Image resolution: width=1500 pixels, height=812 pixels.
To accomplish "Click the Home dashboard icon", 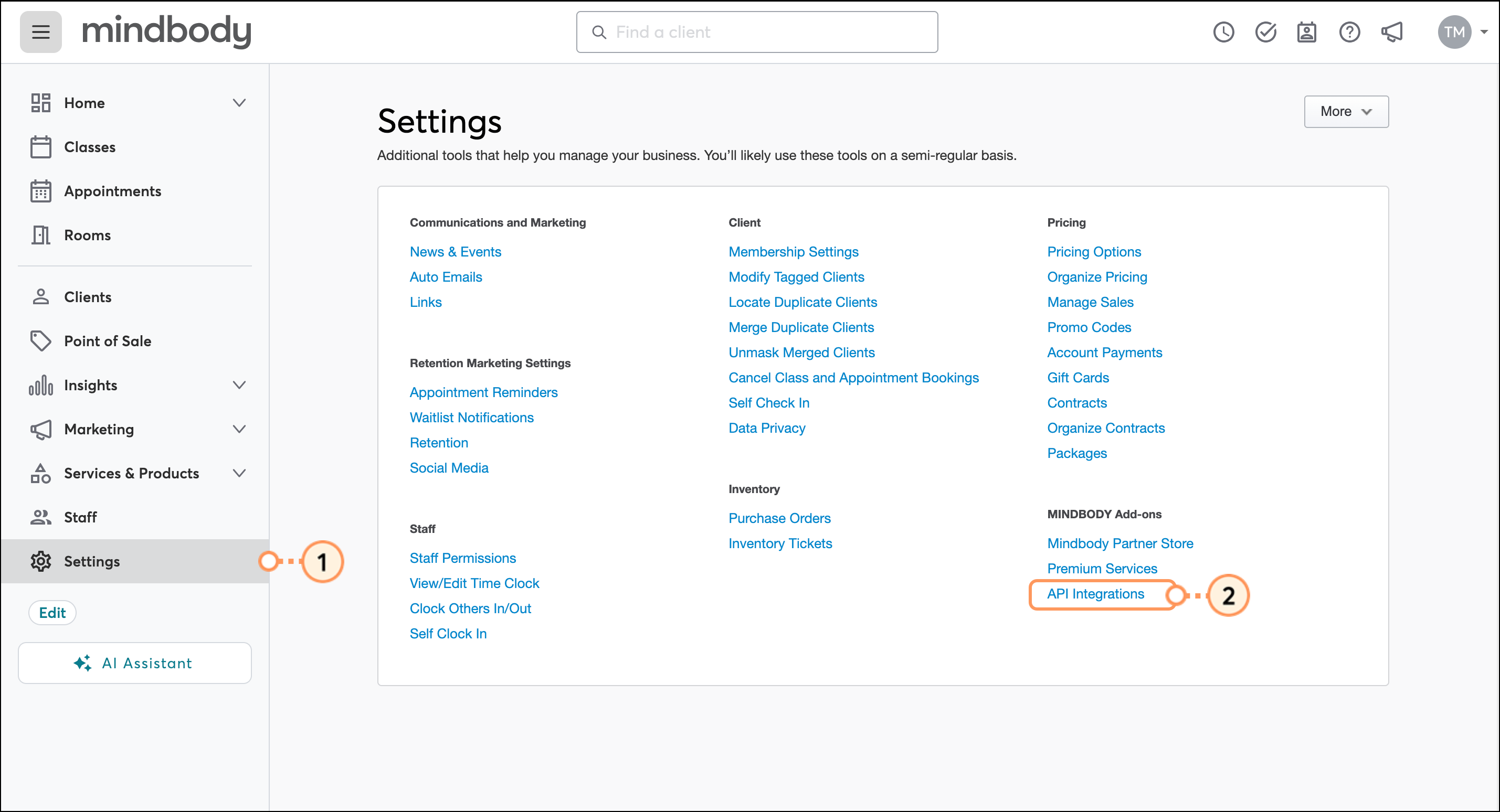I will pos(41,103).
